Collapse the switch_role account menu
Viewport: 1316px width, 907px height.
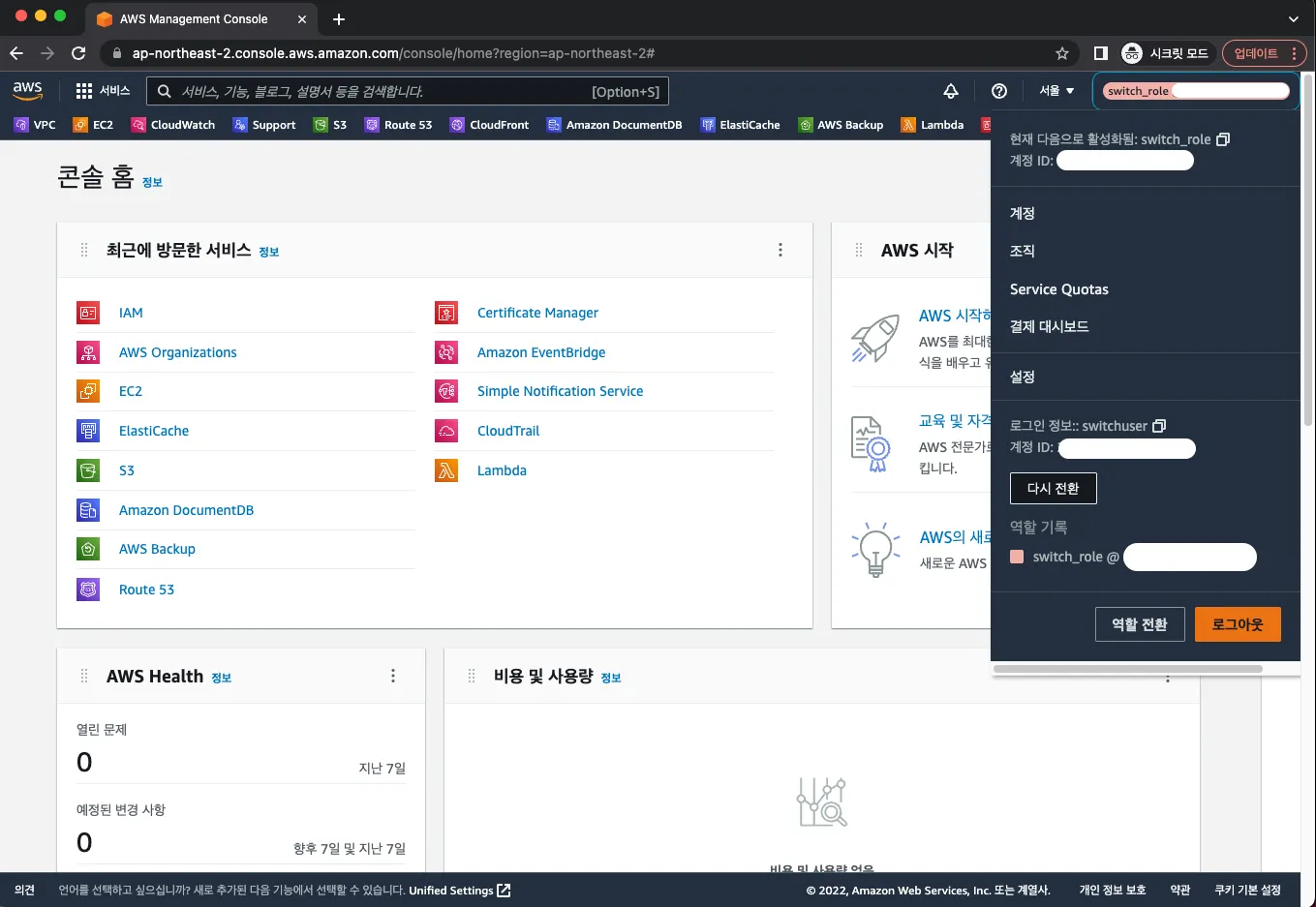[x=1197, y=91]
